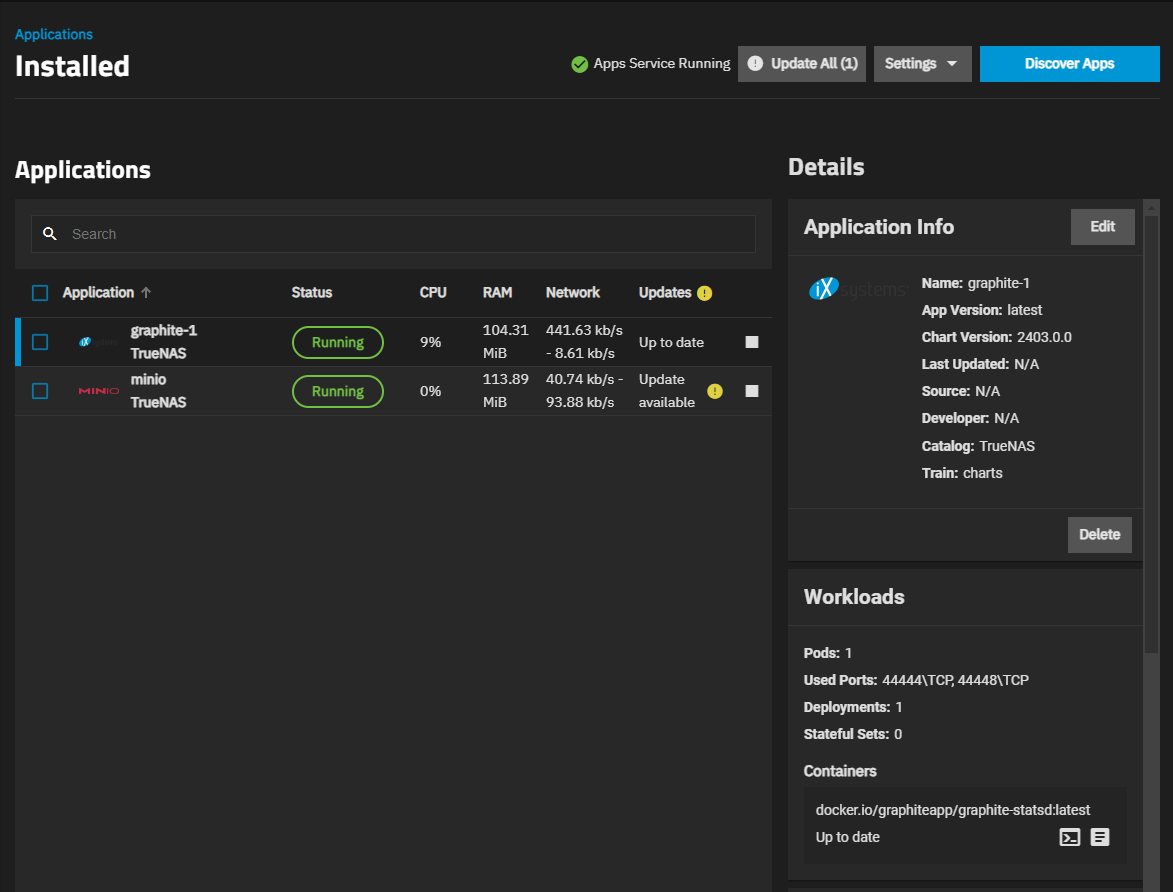Click the Applications breadcrumb link
The image size is (1173, 892).
coord(54,34)
